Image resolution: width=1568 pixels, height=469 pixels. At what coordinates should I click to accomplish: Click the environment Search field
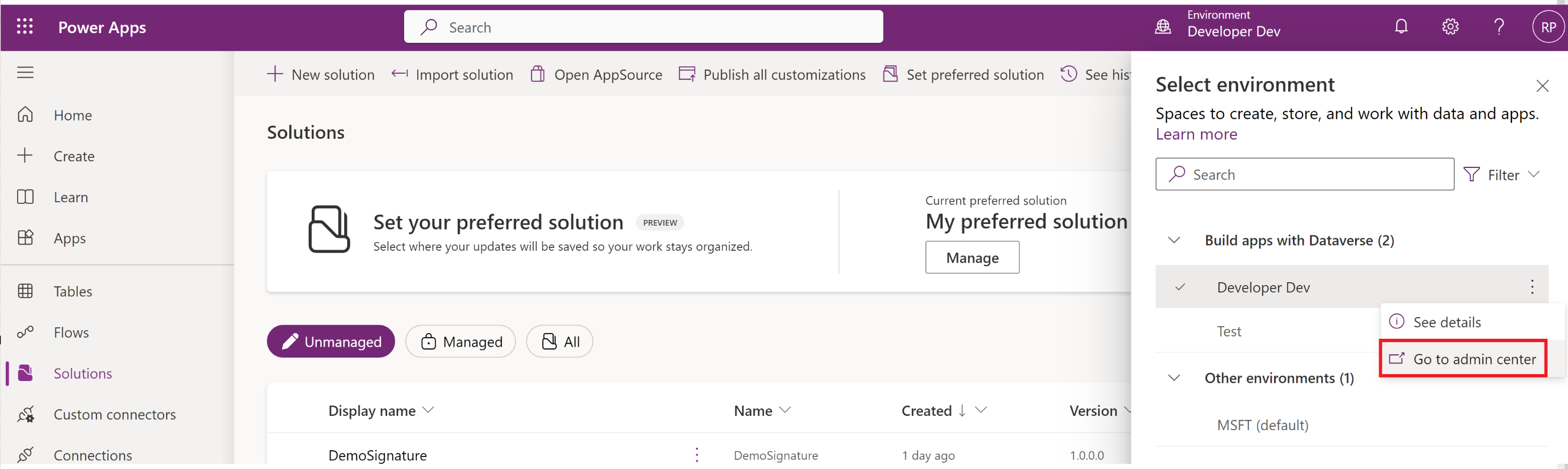coord(1304,175)
